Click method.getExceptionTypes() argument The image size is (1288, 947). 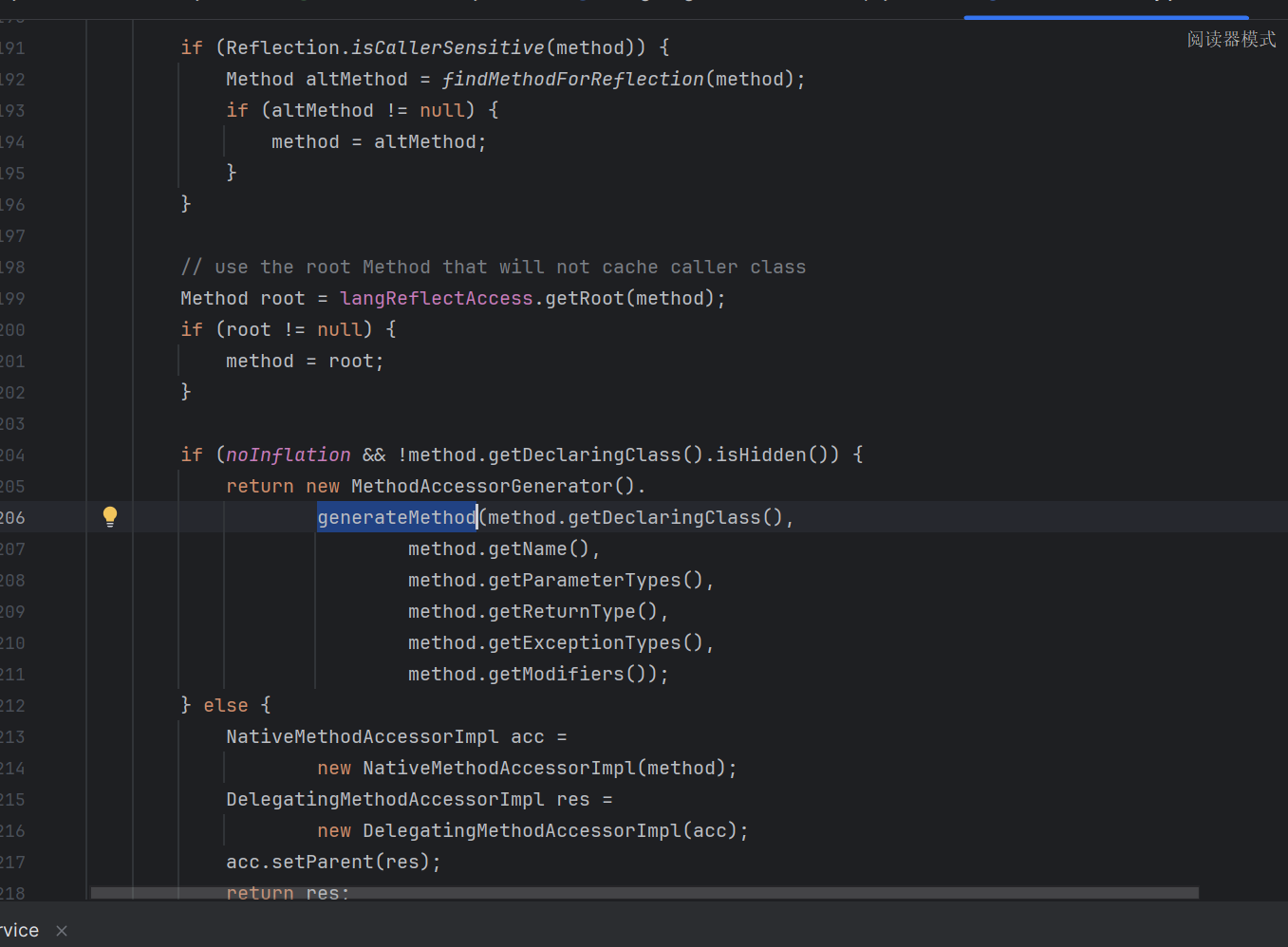coord(555,642)
